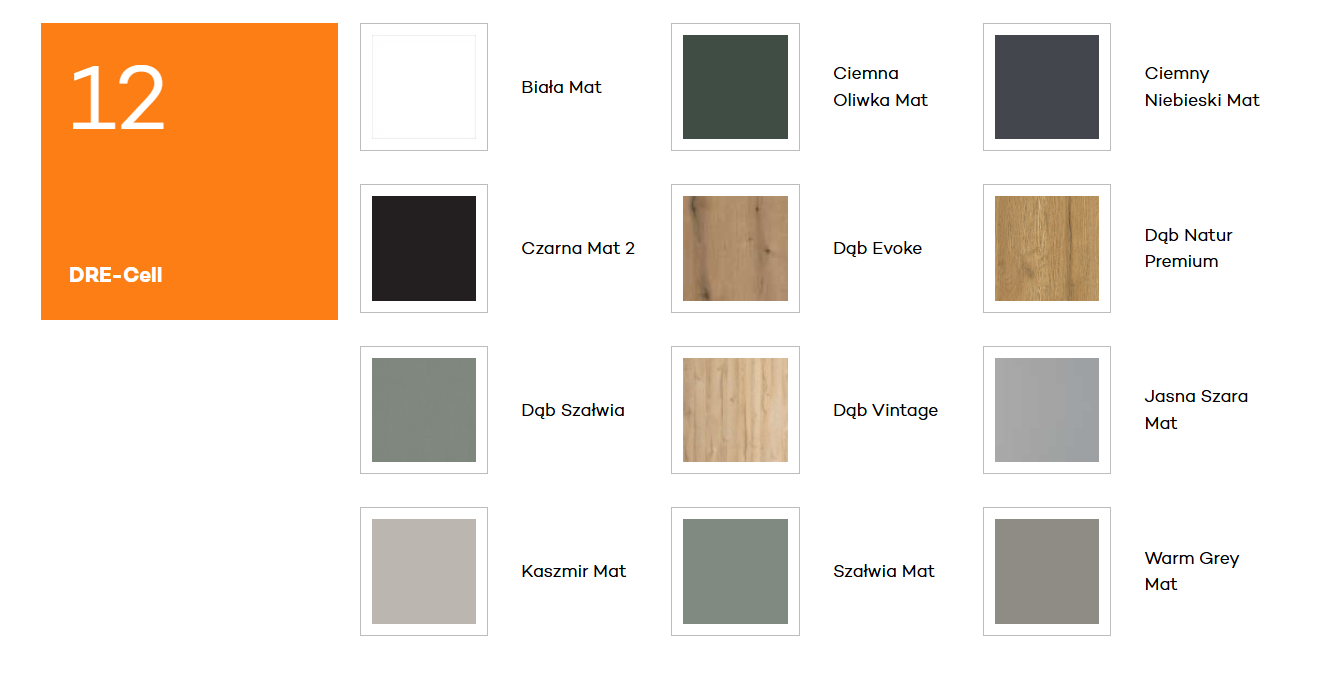Select the Kaszmir Mat swatch

[x=424, y=571]
